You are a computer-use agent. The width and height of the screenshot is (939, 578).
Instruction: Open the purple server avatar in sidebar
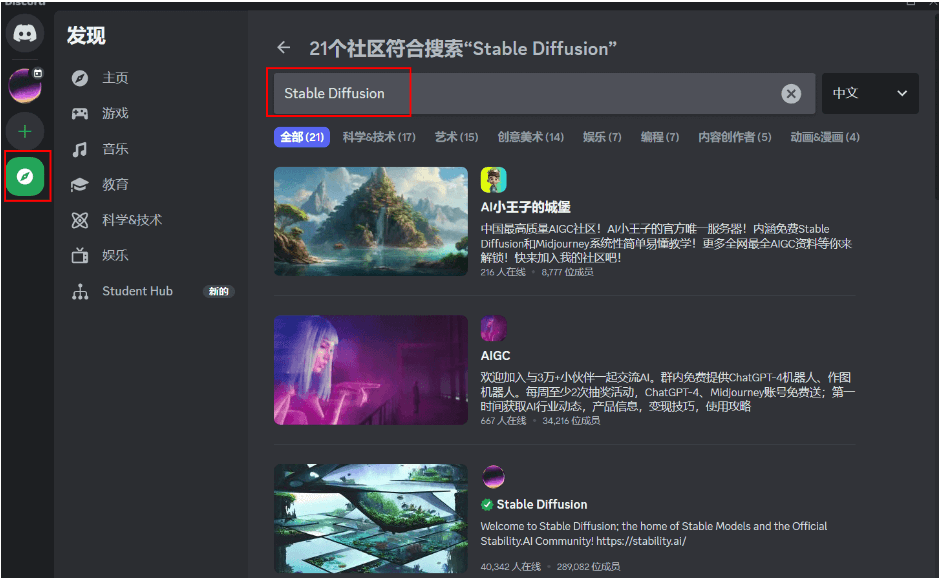[x=25, y=85]
